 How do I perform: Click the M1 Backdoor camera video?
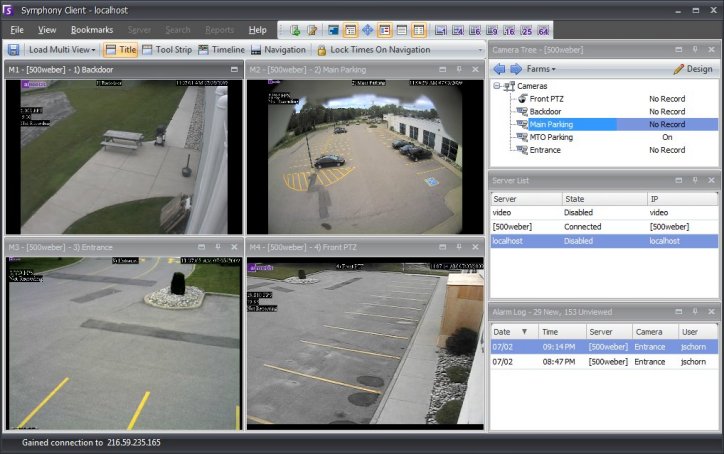tap(124, 157)
